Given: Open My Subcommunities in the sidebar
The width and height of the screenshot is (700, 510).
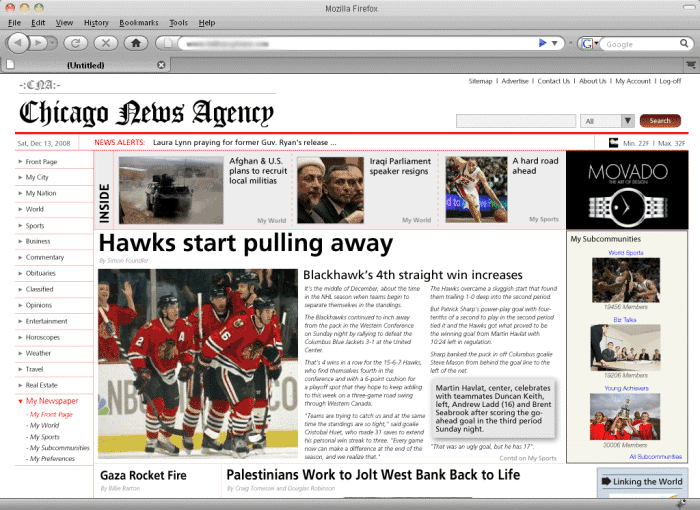Looking at the screenshot, I should pos(59,448).
